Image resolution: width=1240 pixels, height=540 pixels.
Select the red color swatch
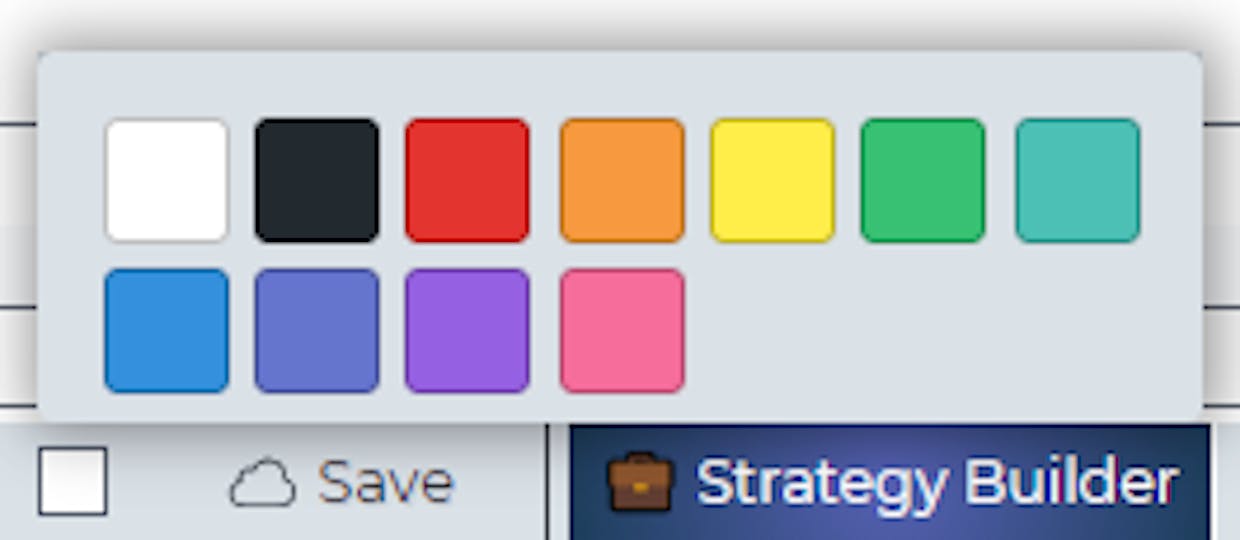point(467,181)
